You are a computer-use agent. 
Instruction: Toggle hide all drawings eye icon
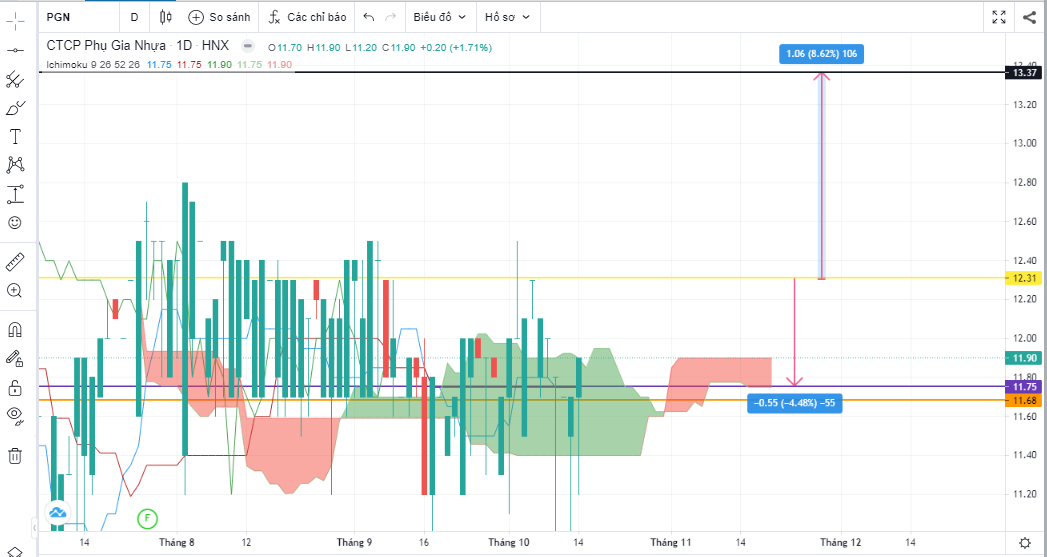15,415
